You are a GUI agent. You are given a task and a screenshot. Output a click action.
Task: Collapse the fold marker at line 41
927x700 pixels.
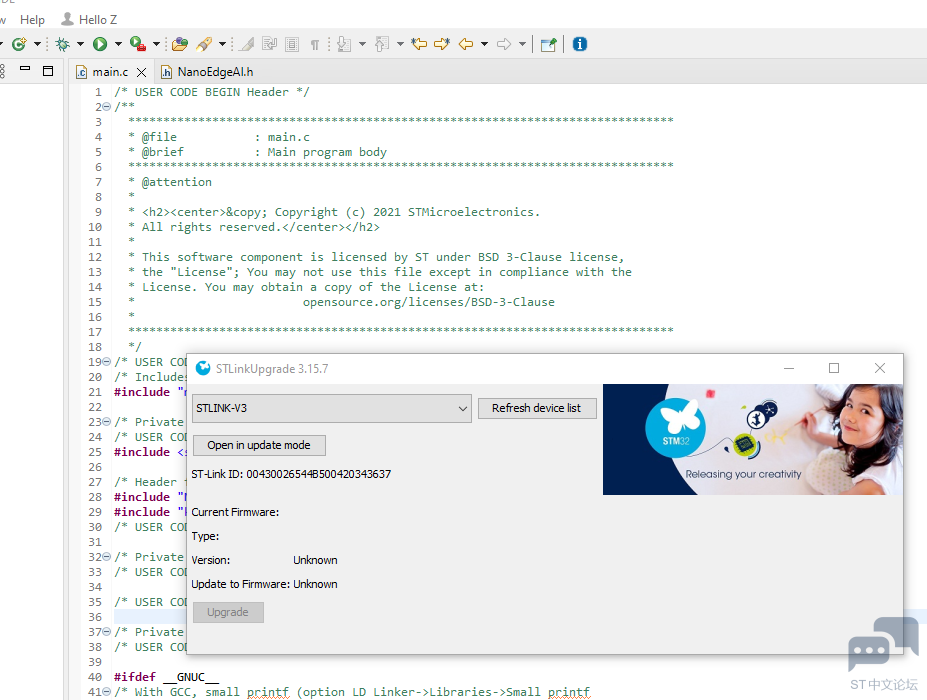click(106, 692)
